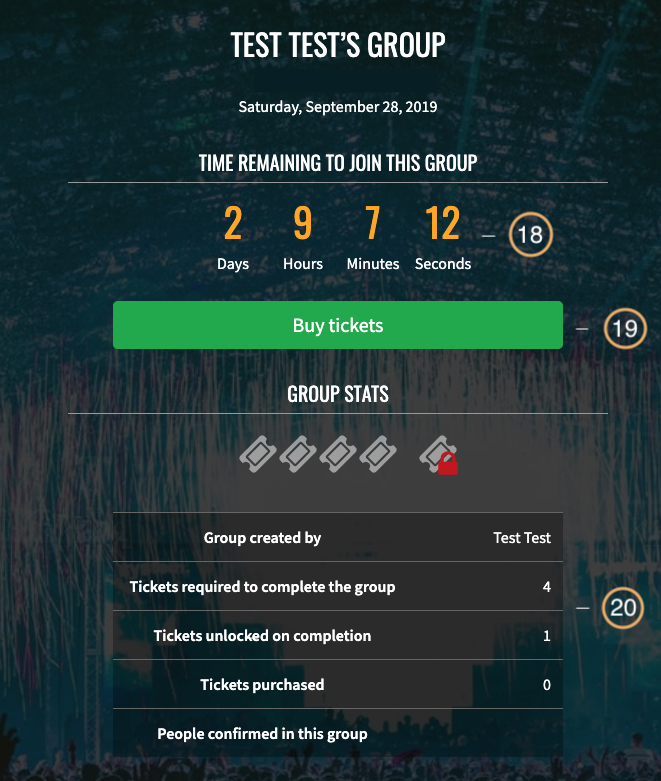Click the Test Test creator name
661x781 pixels.
click(x=522, y=538)
